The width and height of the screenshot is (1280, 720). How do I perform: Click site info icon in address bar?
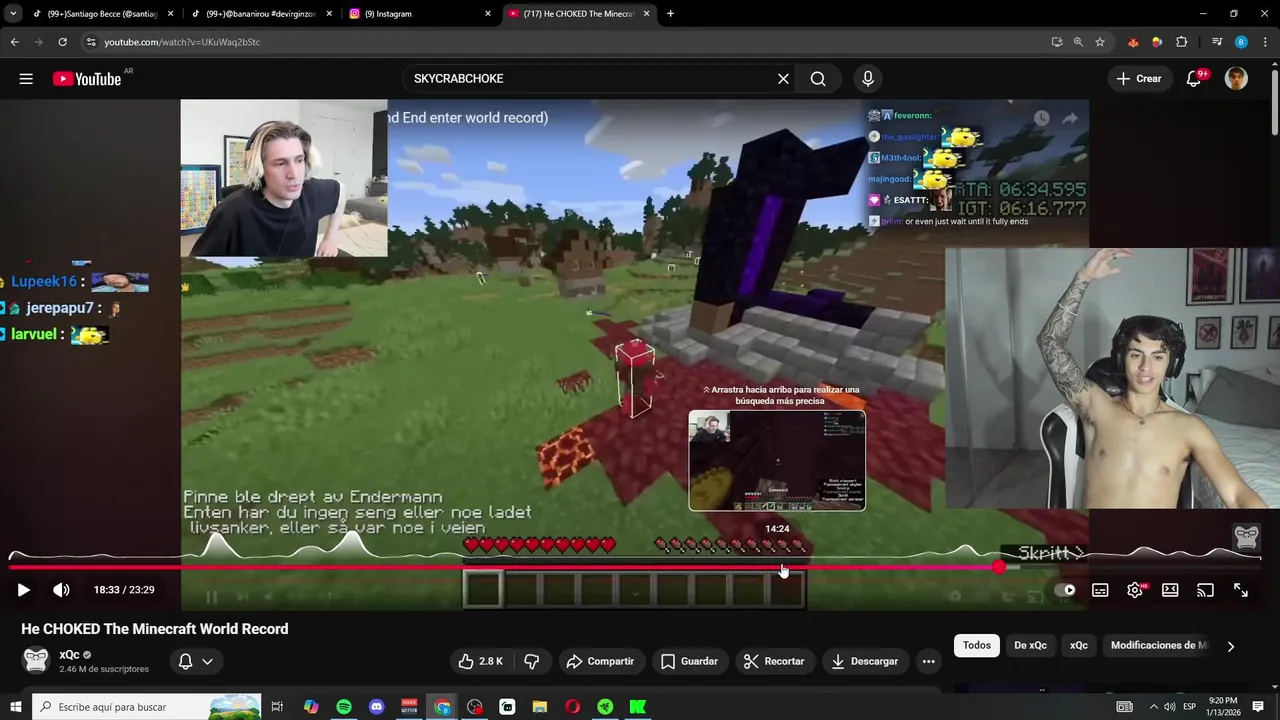[91, 42]
